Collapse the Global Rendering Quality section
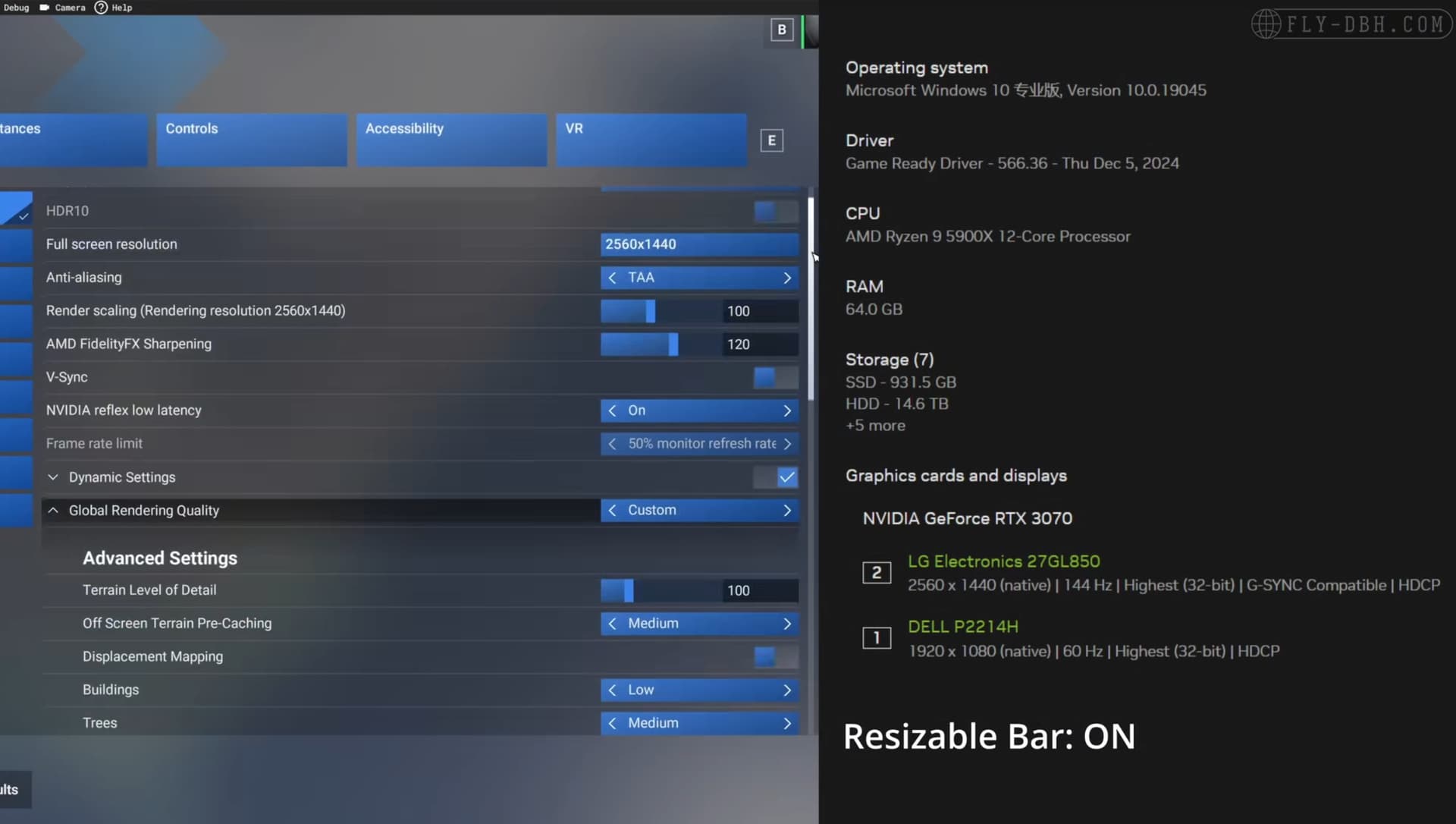The width and height of the screenshot is (1456, 824). point(52,510)
